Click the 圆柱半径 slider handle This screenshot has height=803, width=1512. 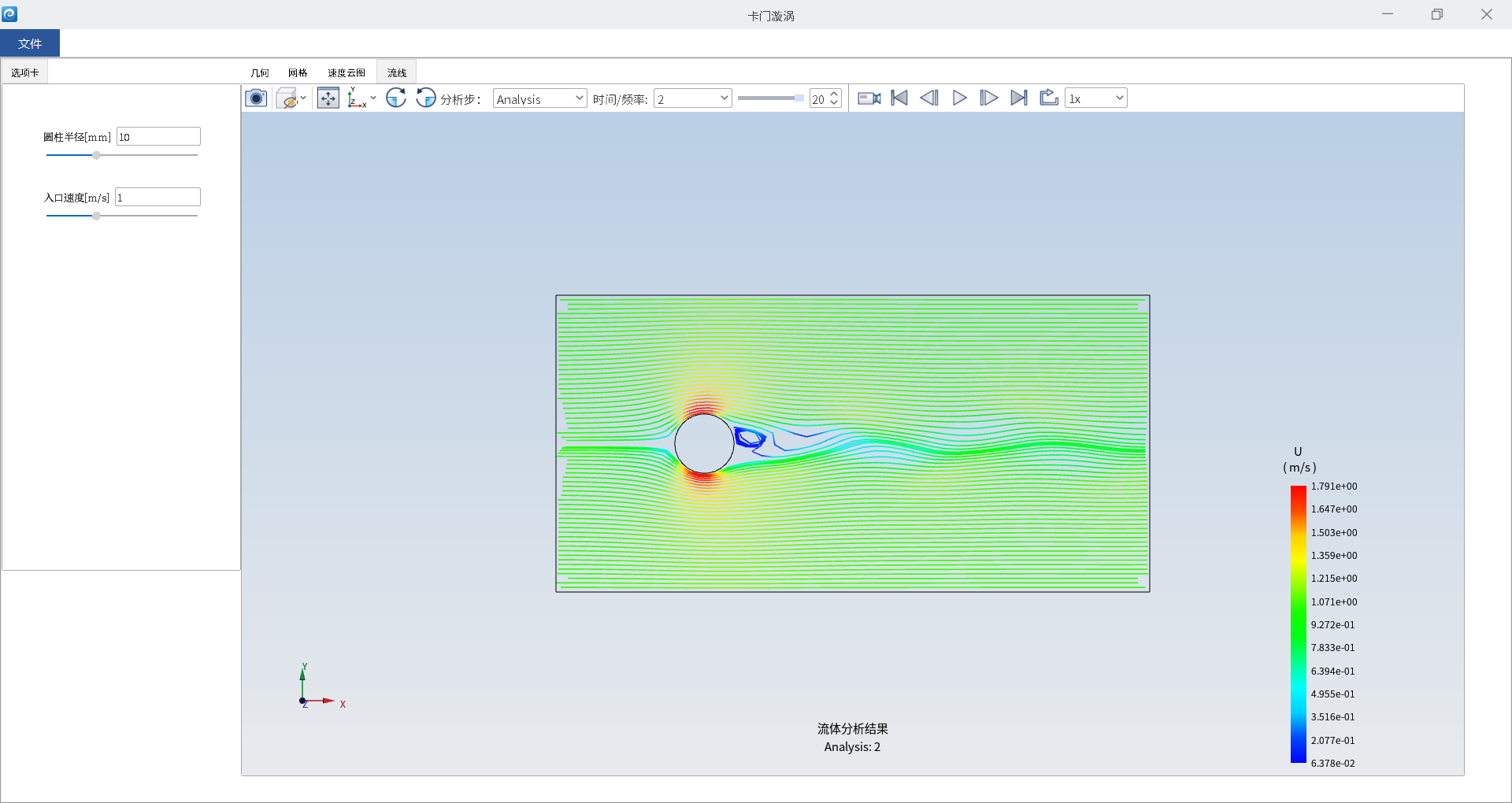(96, 155)
